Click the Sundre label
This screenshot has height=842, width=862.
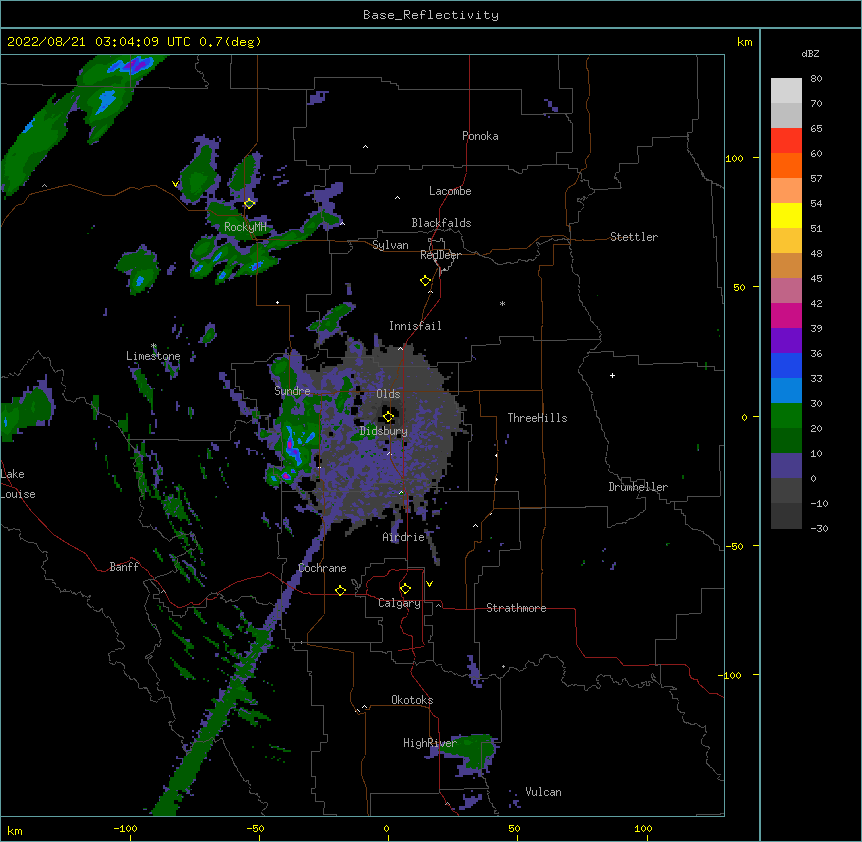(x=292, y=391)
